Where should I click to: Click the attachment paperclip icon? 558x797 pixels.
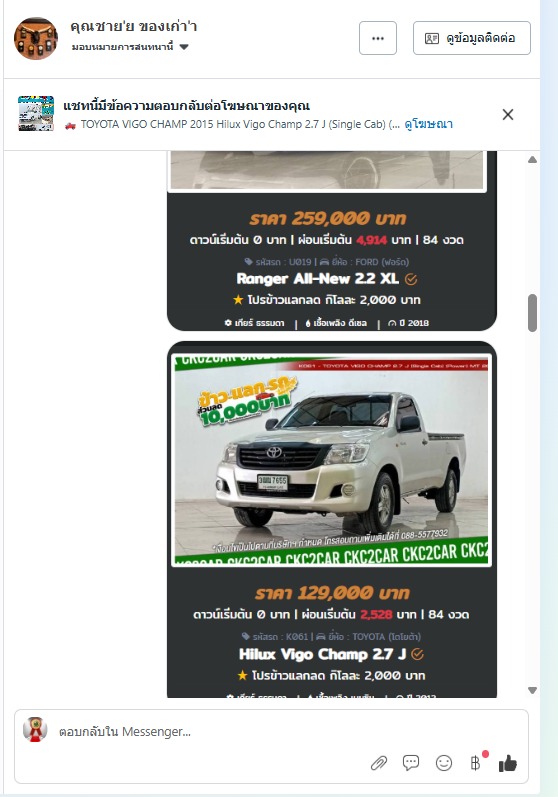[379, 762]
